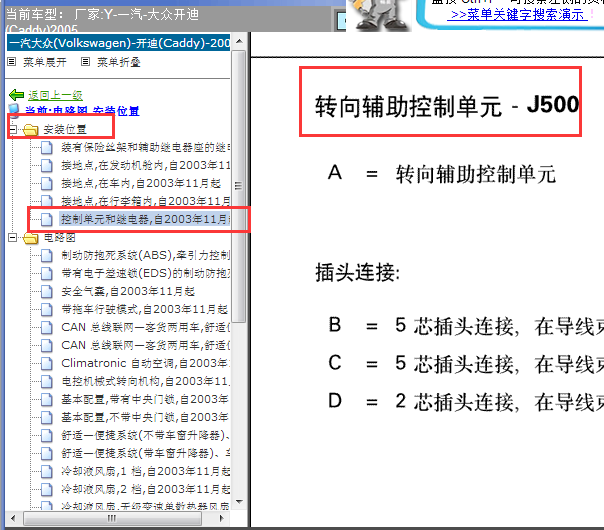Click the 菜单展开 expand-all icon
Image resolution: width=604 pixels, height=530 pixels.
pos(12,61)
